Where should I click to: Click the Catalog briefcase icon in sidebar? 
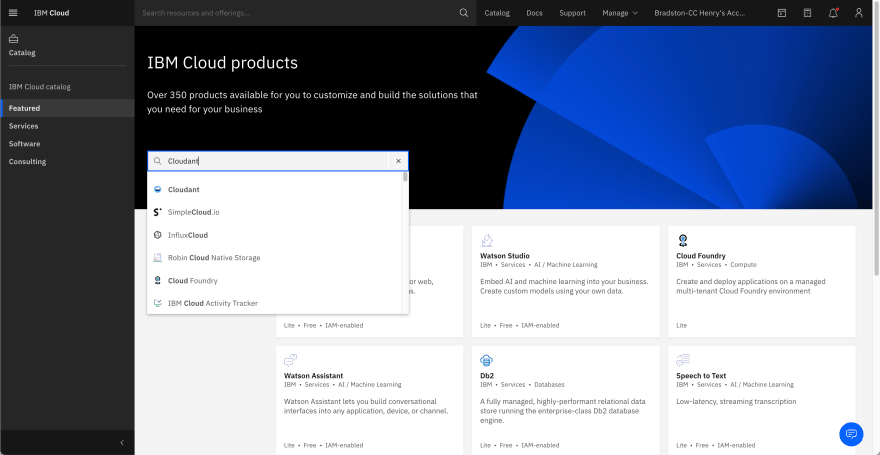[13, 39]
